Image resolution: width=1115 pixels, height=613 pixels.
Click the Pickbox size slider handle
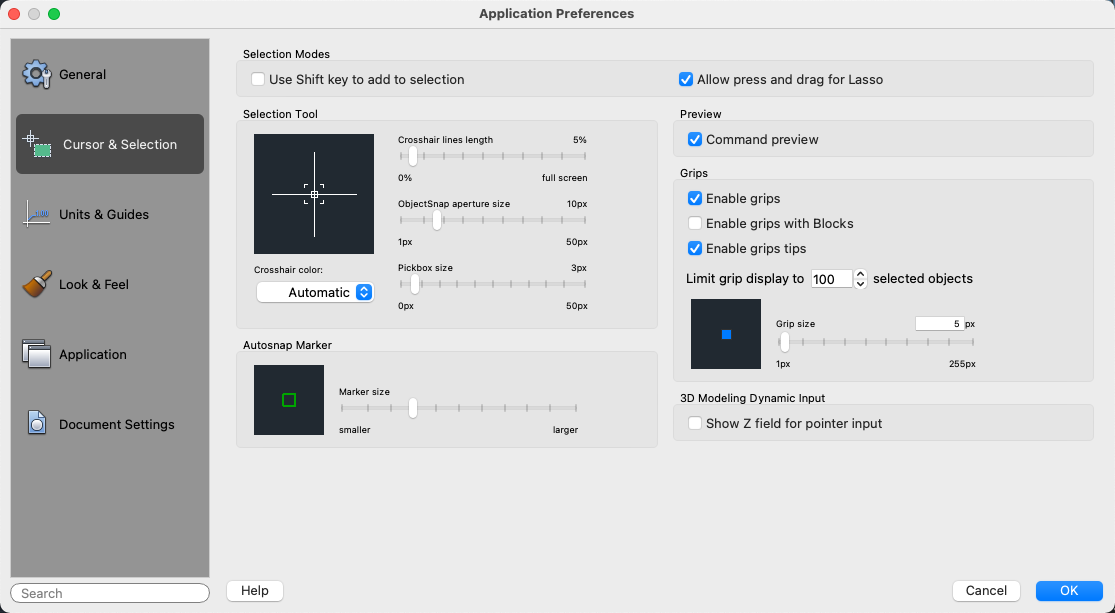click(415, 284)
